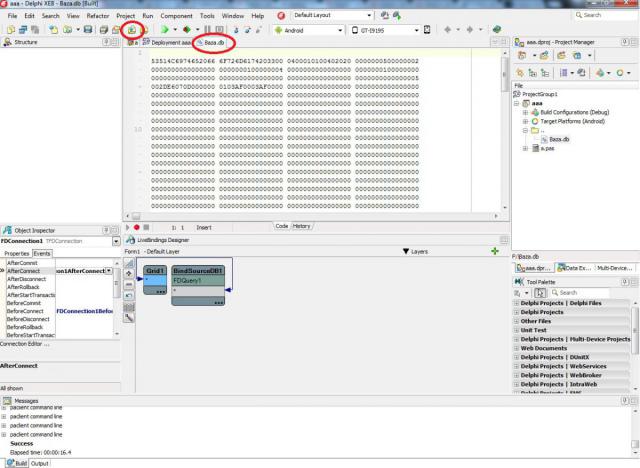Click the Data Ex... tab under Project Manager
640x468 pixels.
point(575,268)
